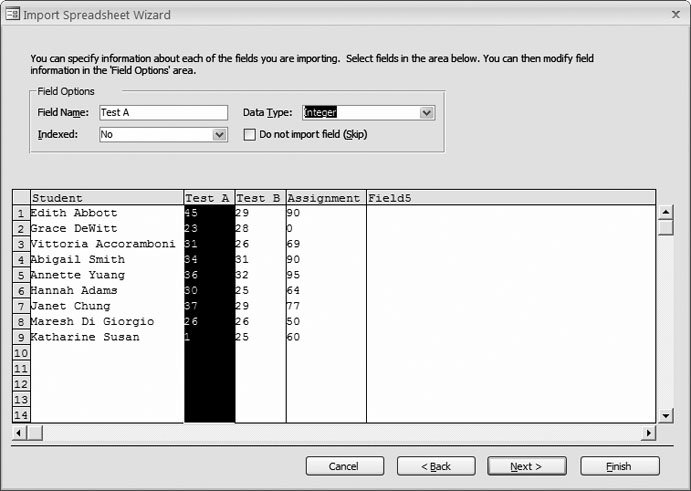This screenshot has width=691, height=491.
Task: Close the Import Spreadsheet Wizard dialog
Action: click(x=672, y=15)
